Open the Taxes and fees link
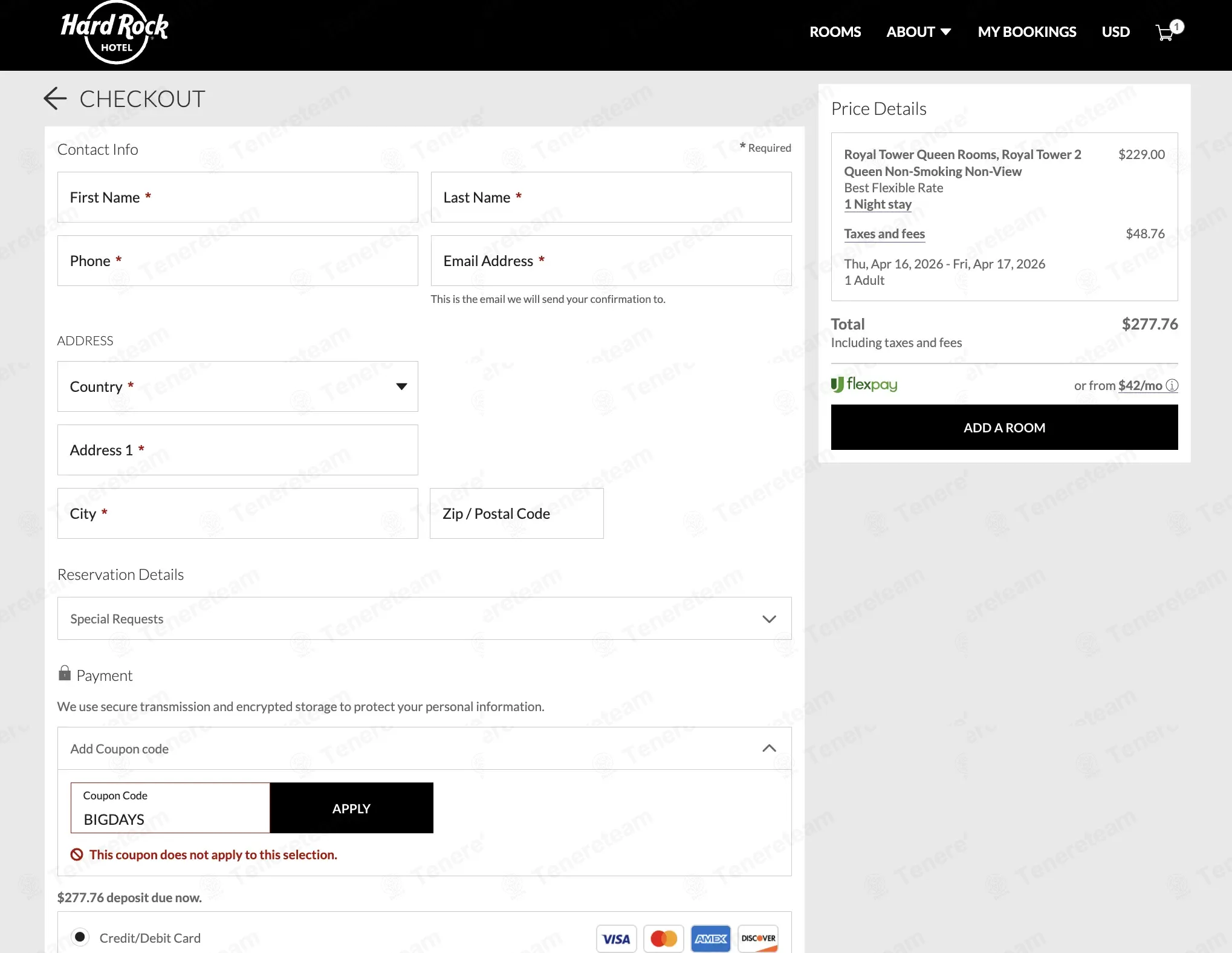The width and height of the screenshot is (1232, 953). pyautogui.click(x=884, y=234)
